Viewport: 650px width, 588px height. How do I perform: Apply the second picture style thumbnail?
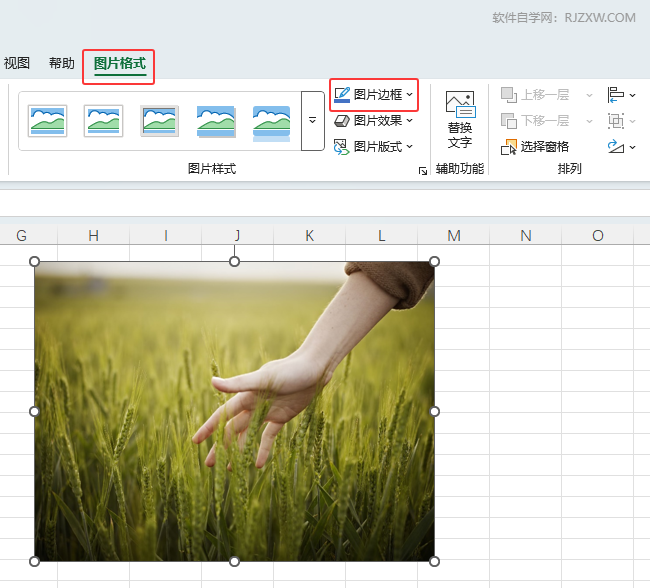103,121
